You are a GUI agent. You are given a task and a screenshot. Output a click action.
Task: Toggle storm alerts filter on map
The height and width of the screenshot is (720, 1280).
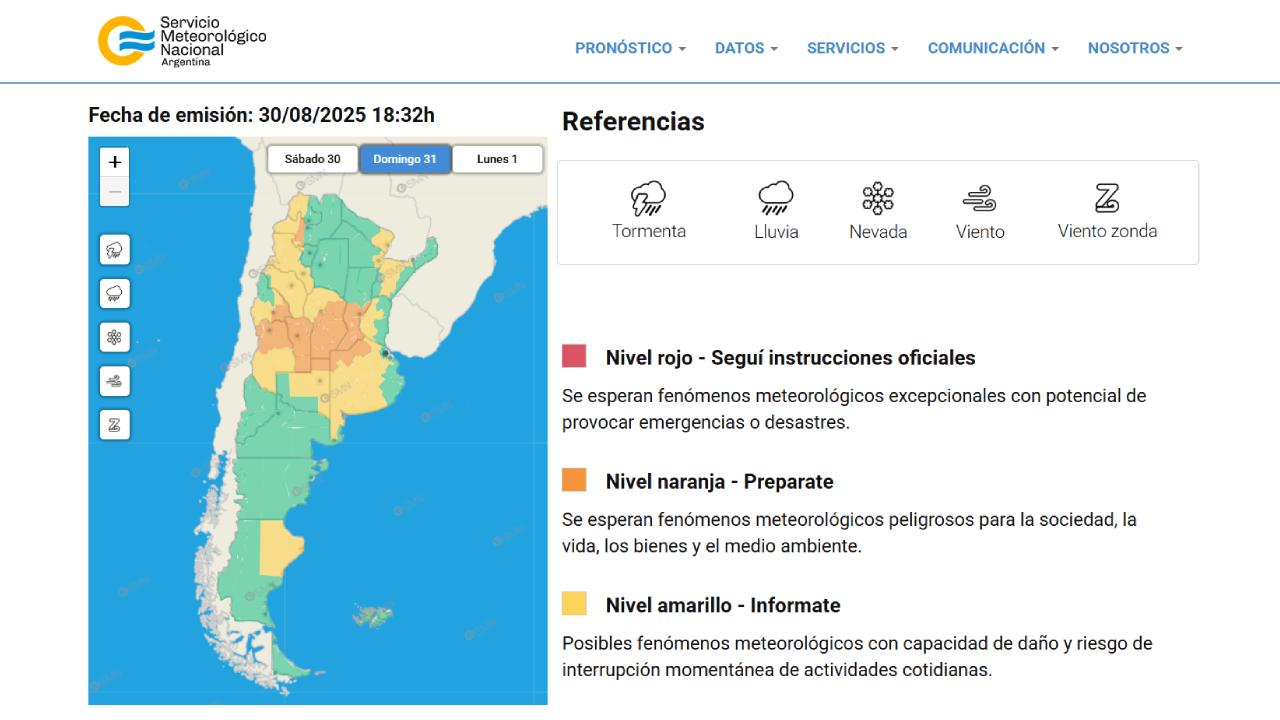[115, 250]
